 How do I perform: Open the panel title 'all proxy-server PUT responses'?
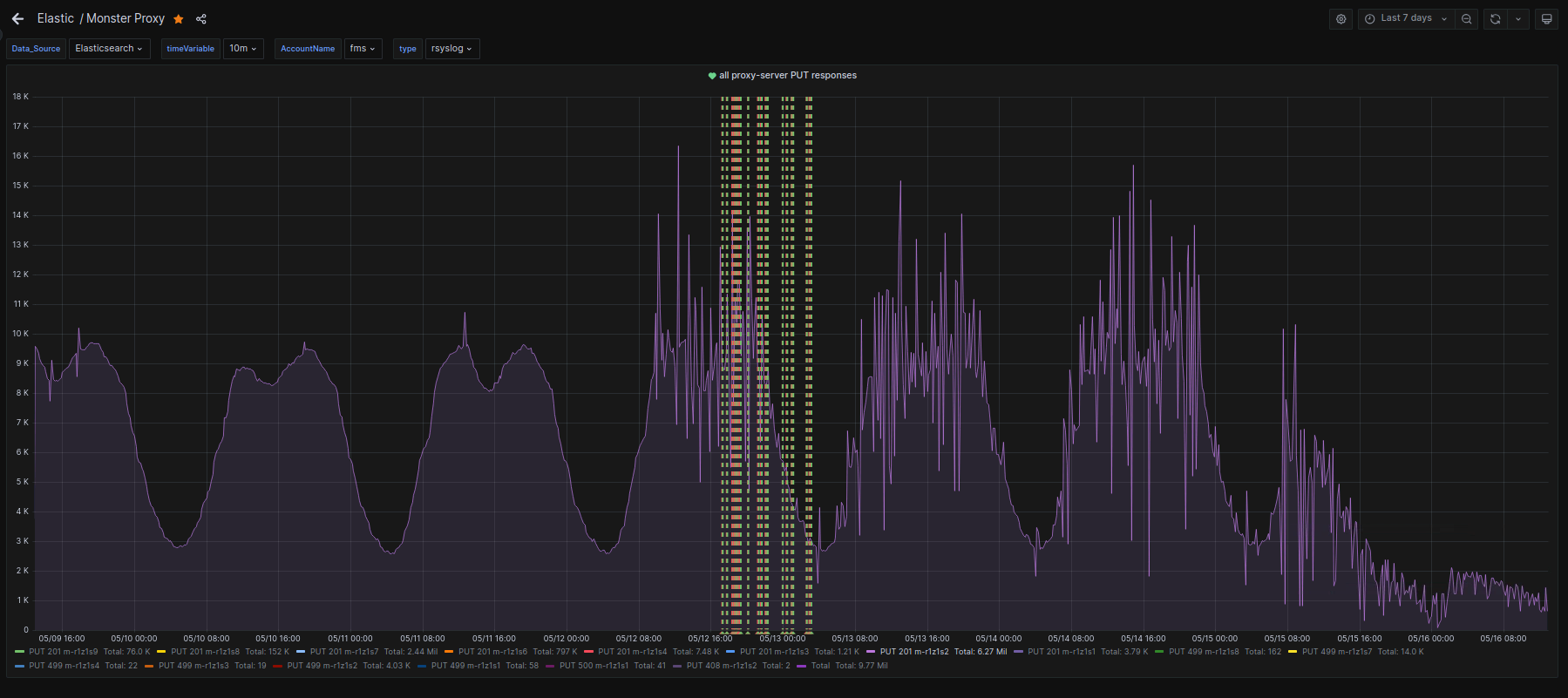click(x=787, y=76)
